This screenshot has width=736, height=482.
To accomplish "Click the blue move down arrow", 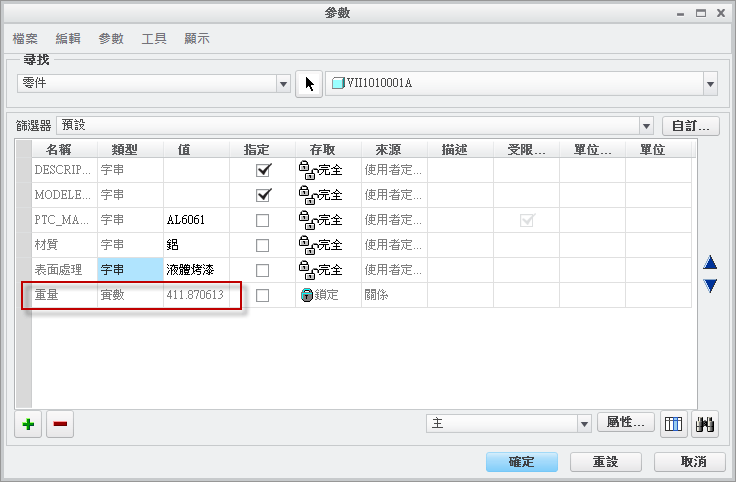I will pyautogui.click(x=710, y=286).
